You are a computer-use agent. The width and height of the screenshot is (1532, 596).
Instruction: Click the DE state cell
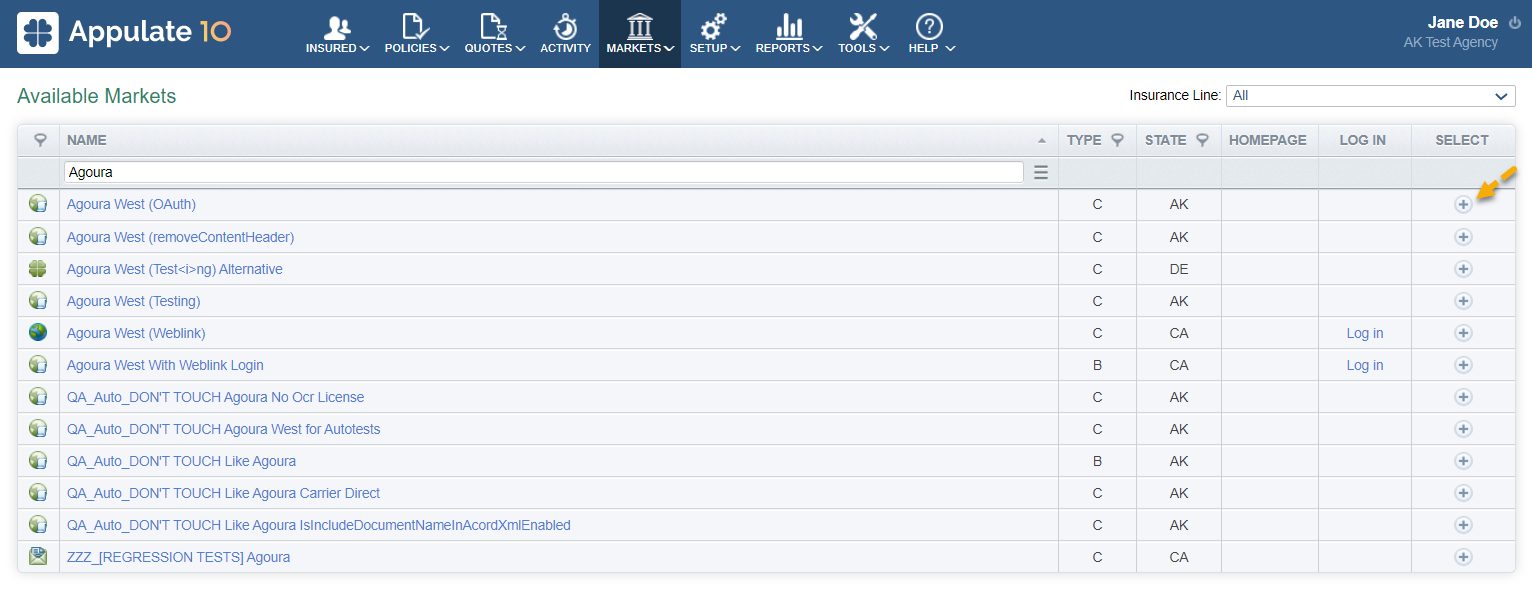pos(1179,269)
